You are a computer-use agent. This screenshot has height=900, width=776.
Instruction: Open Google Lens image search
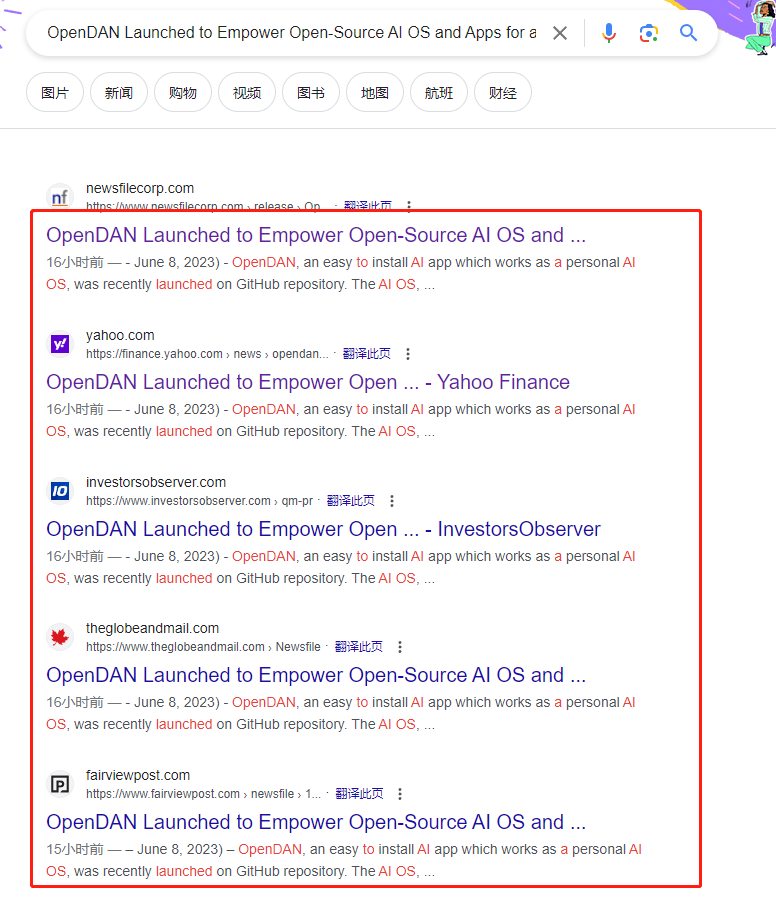pyautogui.click(x=649, y=33)
